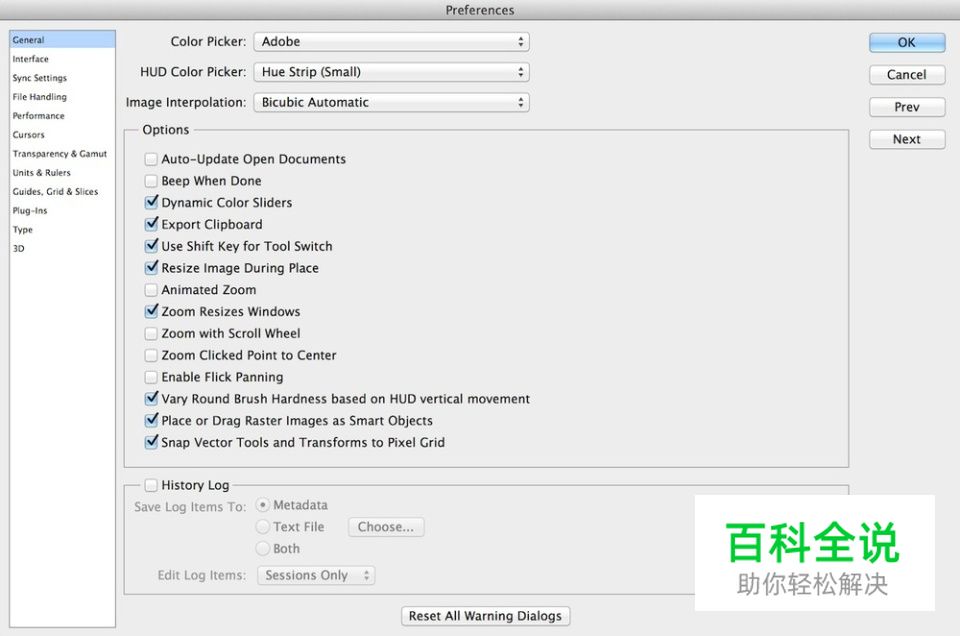The height and width of the screenshot is (636, 960).
Task: Enable Auto-Update Open Documents
Action: tap(151, 159)
